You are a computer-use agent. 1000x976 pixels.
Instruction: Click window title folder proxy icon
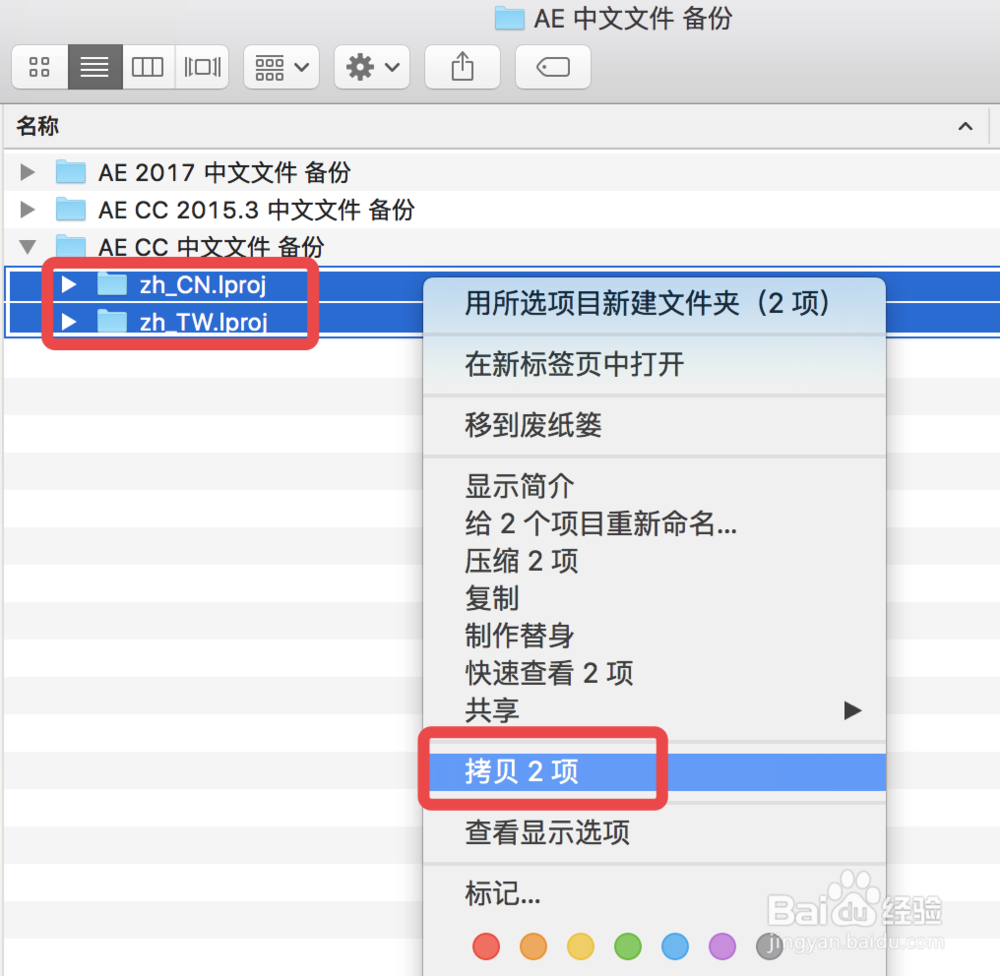click(x=510, y=18)
